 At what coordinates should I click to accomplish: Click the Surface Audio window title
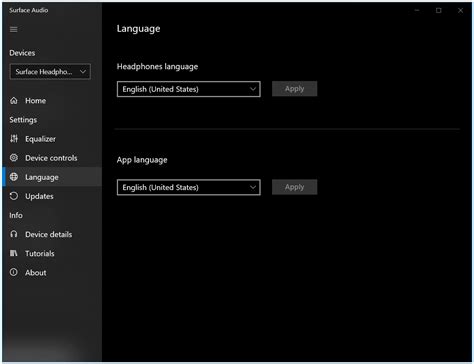coord(29,10)
